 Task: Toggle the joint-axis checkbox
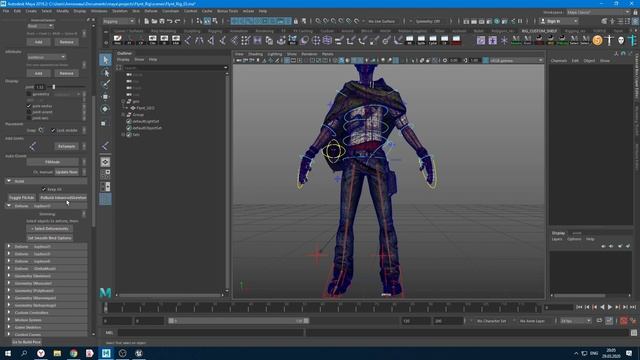(29, 118)
